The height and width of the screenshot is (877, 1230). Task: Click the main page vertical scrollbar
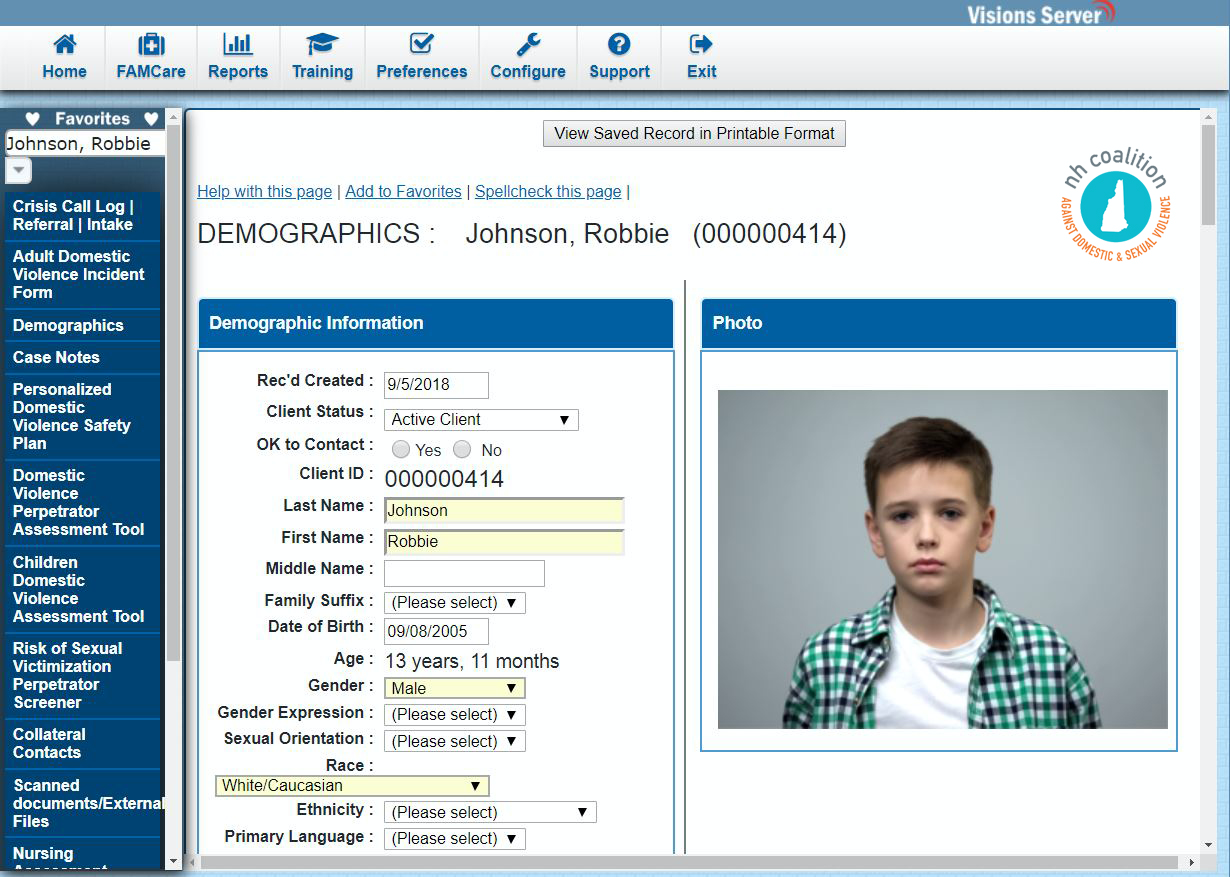click(x=1208, y=174)
